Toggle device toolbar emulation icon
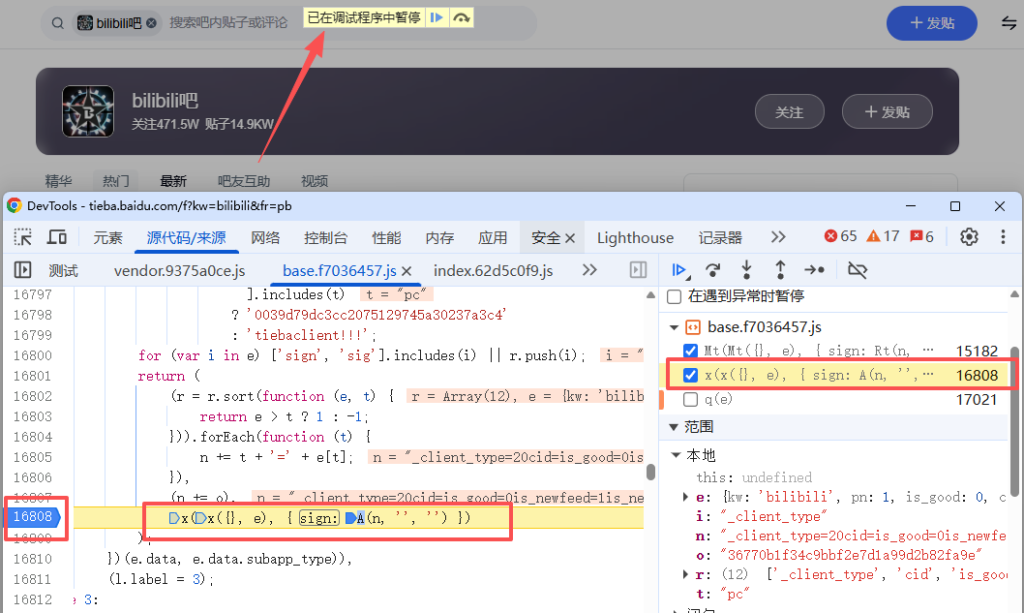The width and height of the screenshot is (1024, 613). pos(57,237)
